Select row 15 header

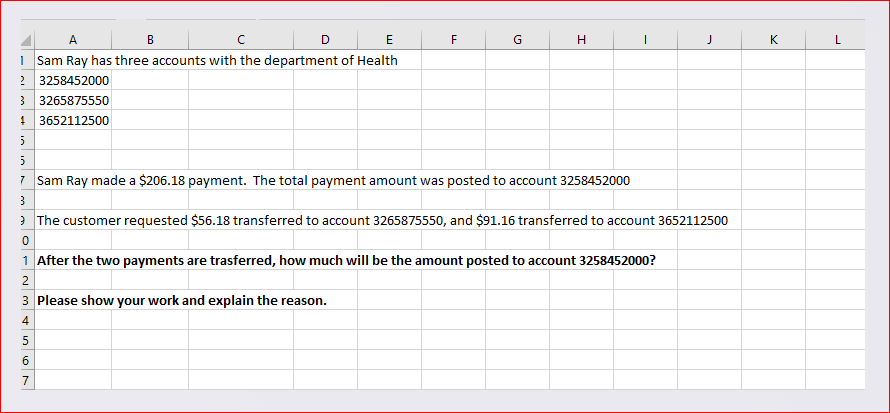pos(28,340)
